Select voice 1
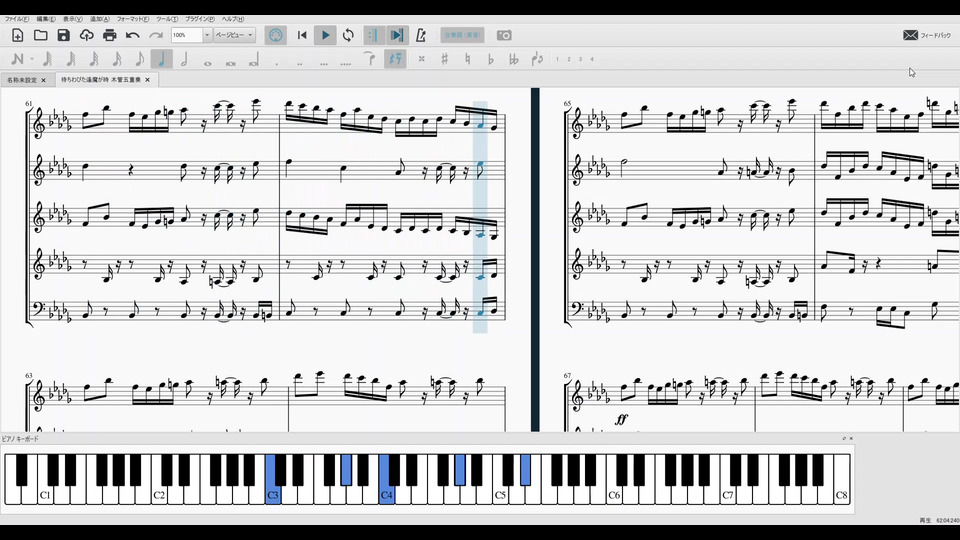This screenshot has width=960, height=540. [557, 59]
